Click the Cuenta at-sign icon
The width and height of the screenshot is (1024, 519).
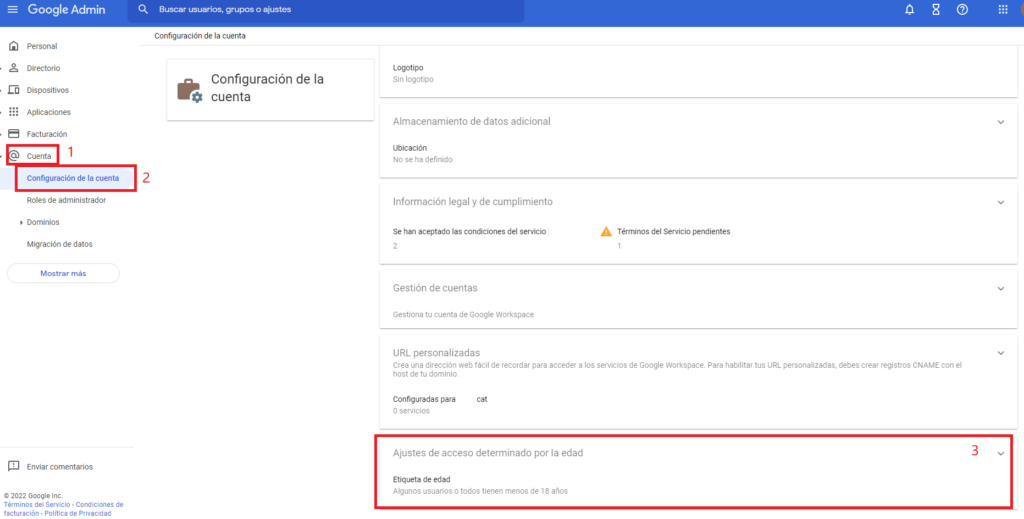pos(13,155)
